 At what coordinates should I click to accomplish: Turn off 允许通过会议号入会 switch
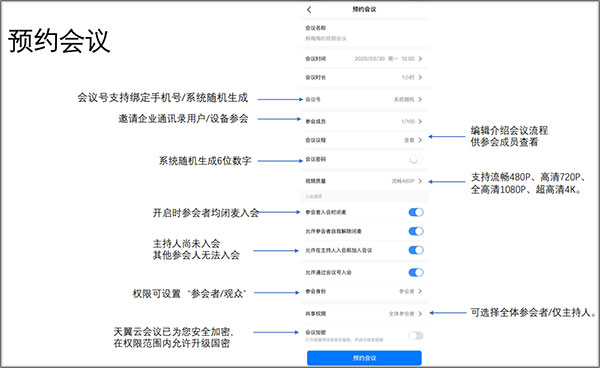coord(416,272)
